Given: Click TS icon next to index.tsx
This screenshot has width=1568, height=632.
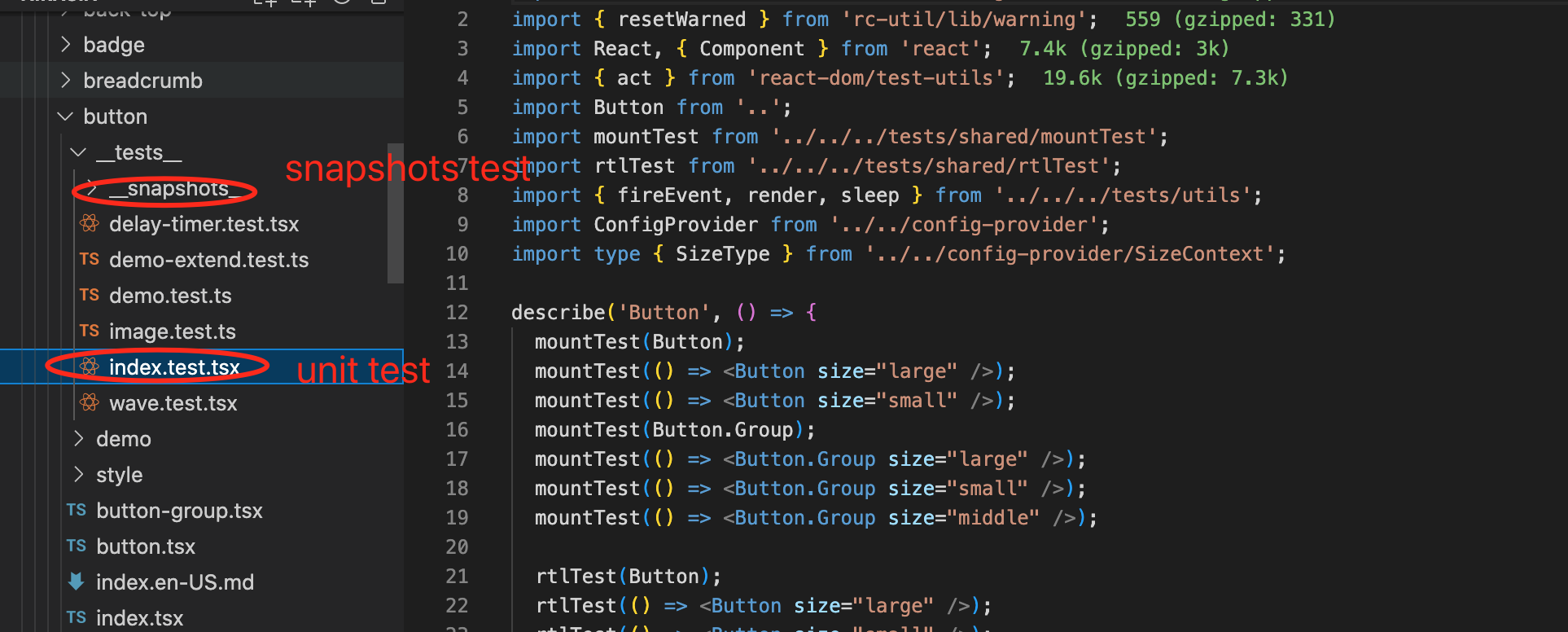Looking at the screenshot, I should click(77, 618).
